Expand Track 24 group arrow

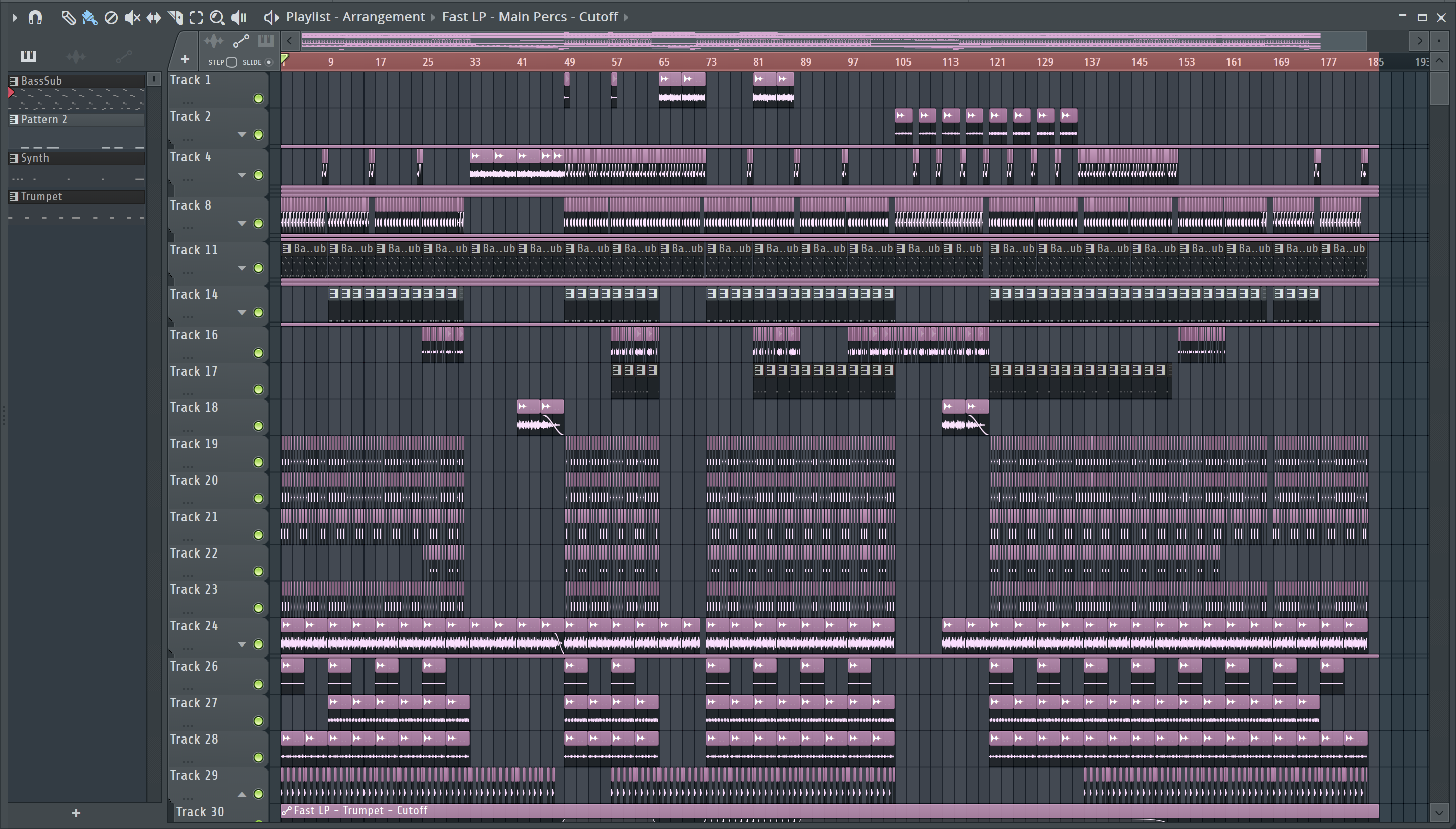[x=242, y=644]
